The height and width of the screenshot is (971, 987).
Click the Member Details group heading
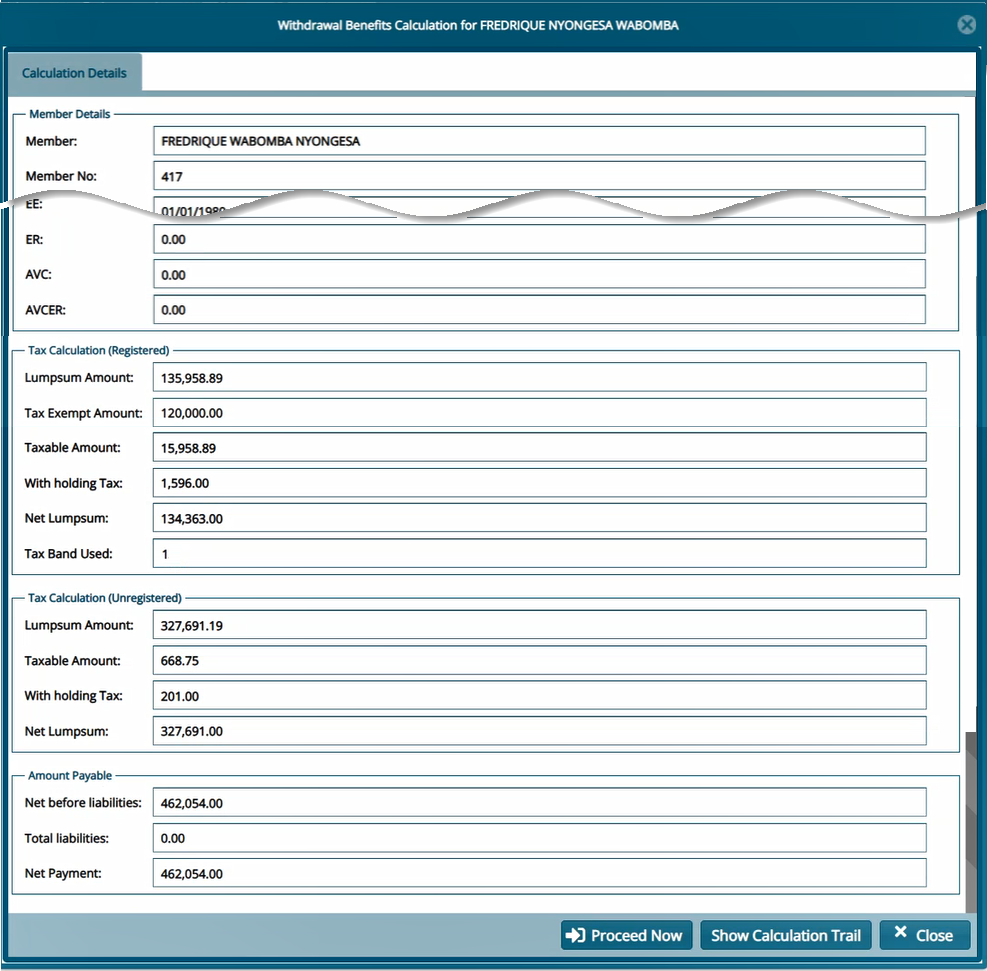point(69,114)
